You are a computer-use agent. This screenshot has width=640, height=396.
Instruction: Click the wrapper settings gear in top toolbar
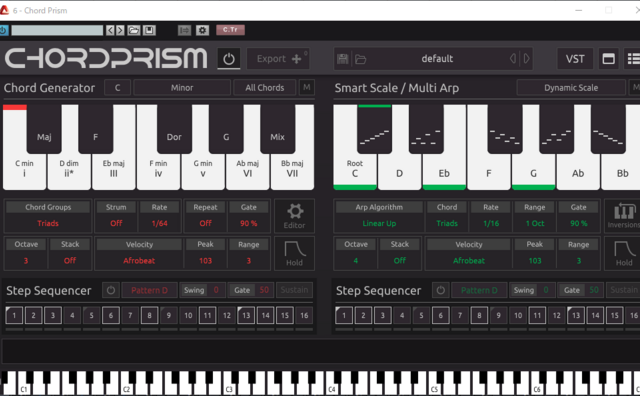pos(202,30)
